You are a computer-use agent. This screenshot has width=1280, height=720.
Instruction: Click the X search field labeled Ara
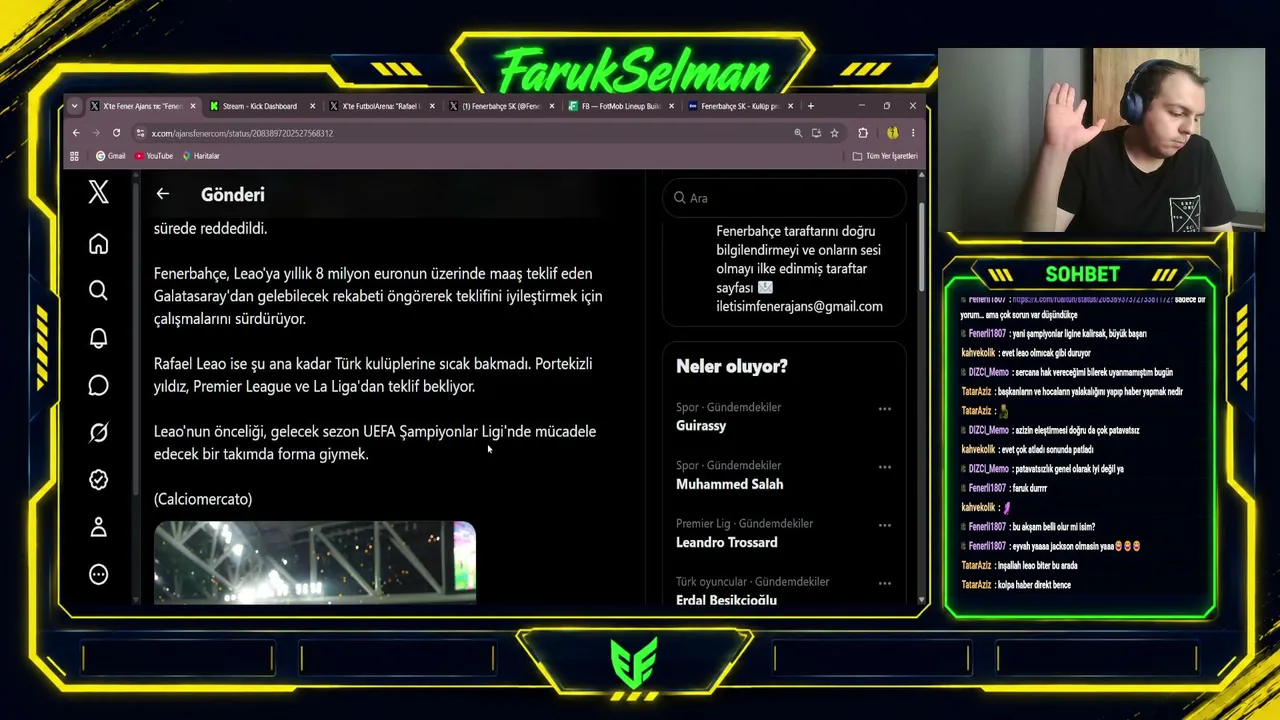pyautogui.click(x=784, y=198)
